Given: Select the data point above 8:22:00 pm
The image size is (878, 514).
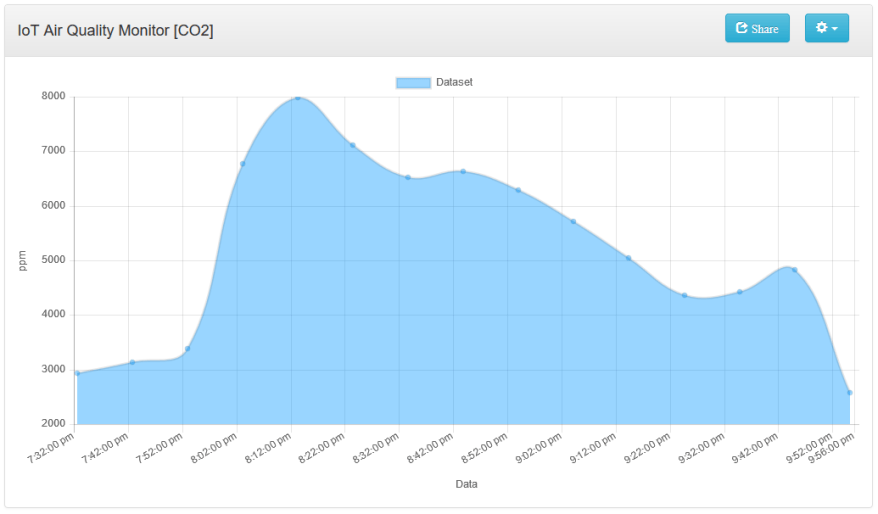Looking at the screenshot, I should click(353, 145).
